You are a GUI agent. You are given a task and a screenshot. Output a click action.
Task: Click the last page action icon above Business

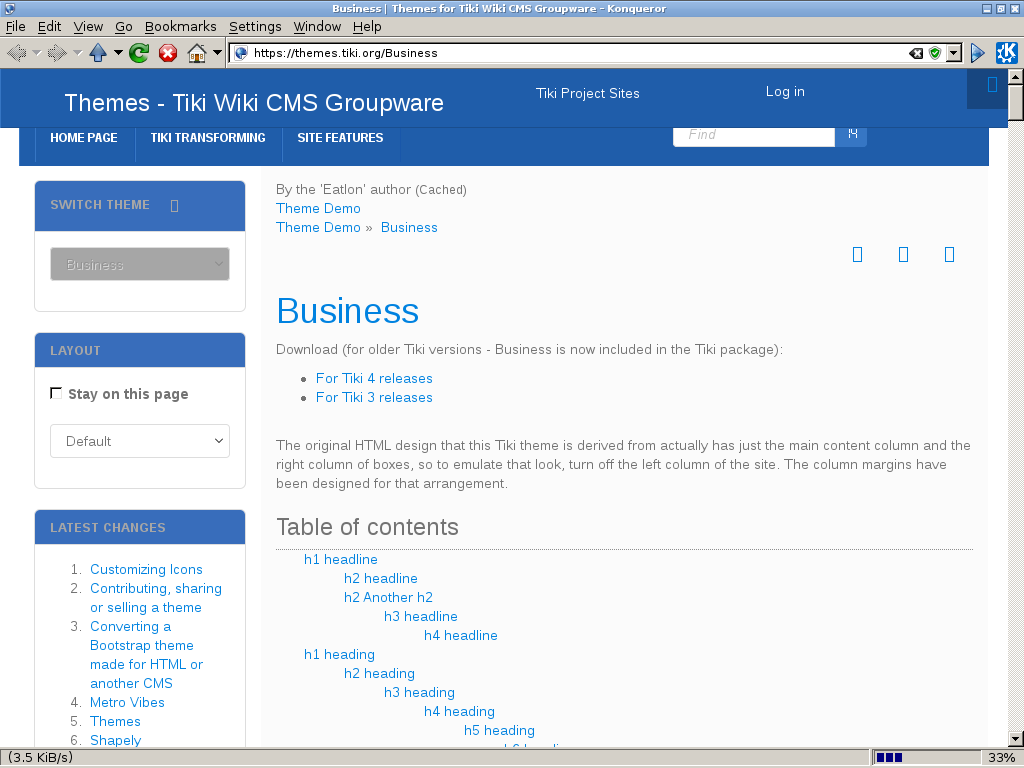[950, 254]
